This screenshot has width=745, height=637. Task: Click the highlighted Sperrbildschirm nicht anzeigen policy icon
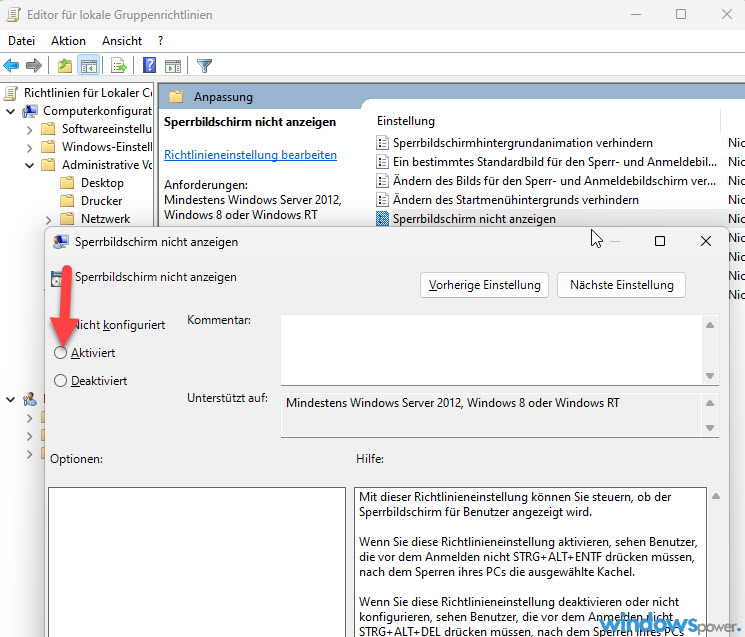pyautogui.click(x=382, y=219)
